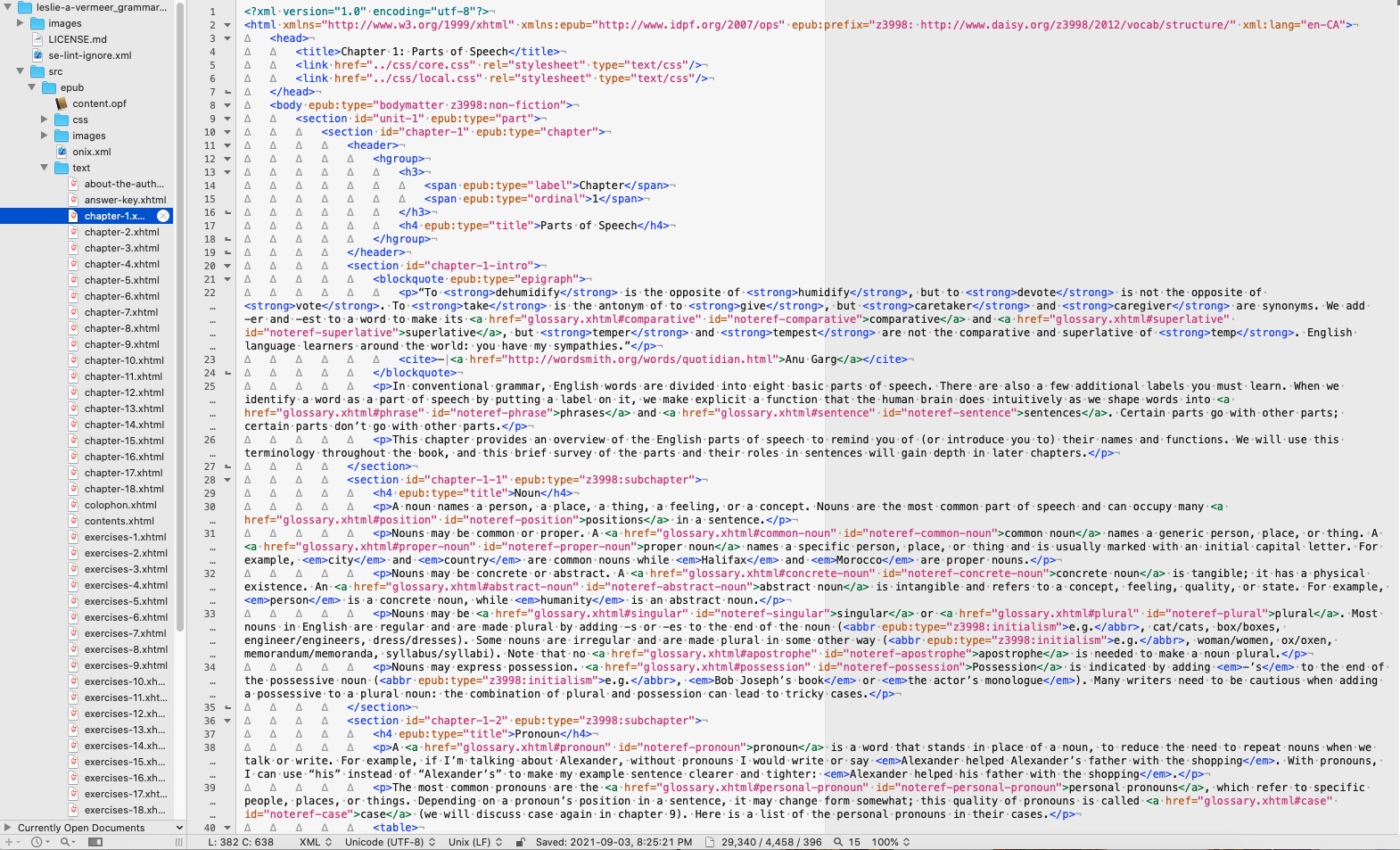1400x850 pixels.
Task: Open the 100% zoom level stepper
Action: click(x=891, y=842)
